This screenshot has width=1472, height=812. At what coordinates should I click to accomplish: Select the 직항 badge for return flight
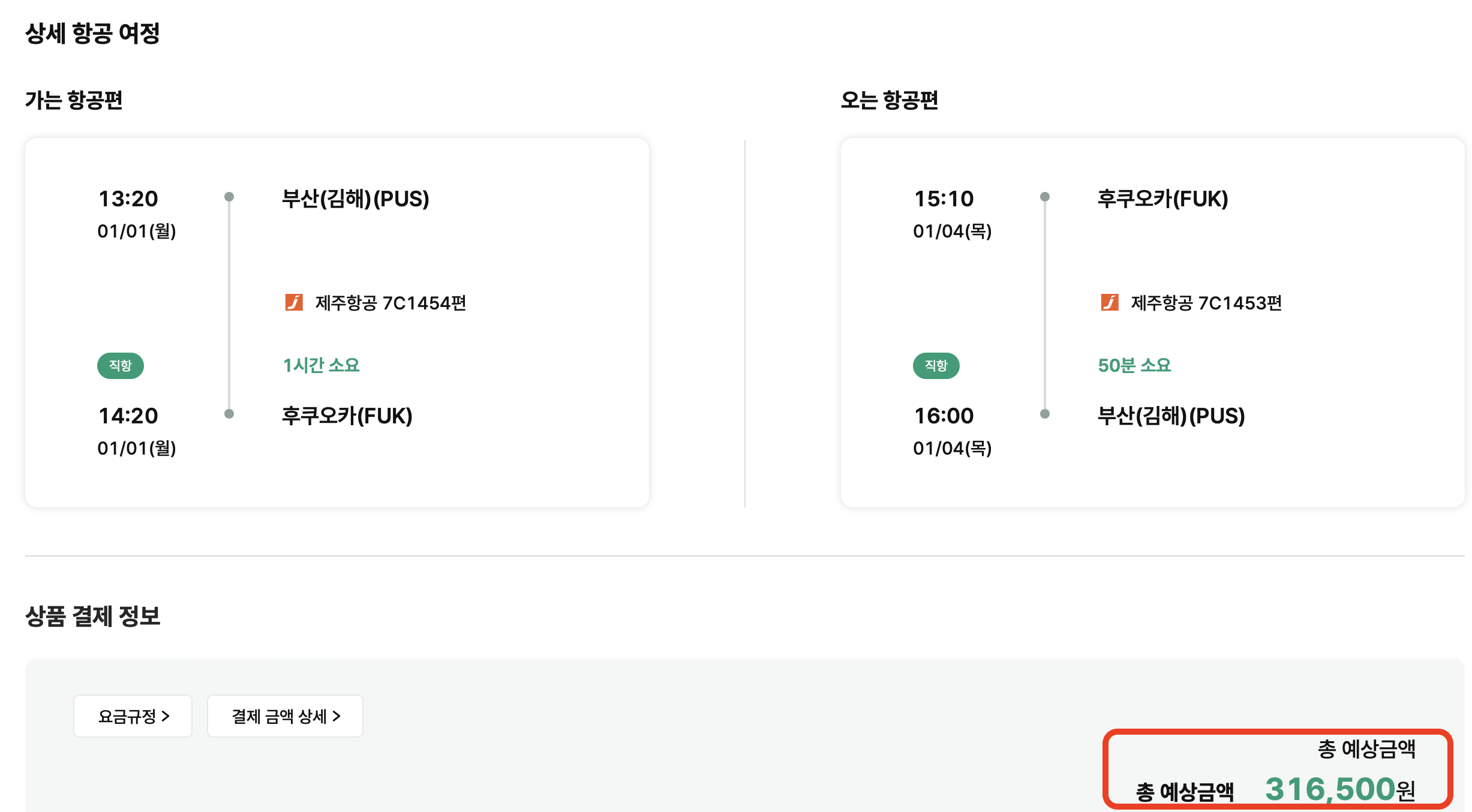tap(936, 365)
